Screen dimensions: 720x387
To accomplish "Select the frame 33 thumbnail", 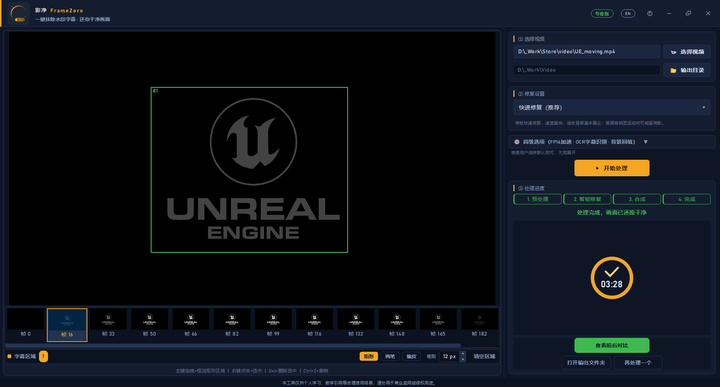I will [x=108, y=324].
